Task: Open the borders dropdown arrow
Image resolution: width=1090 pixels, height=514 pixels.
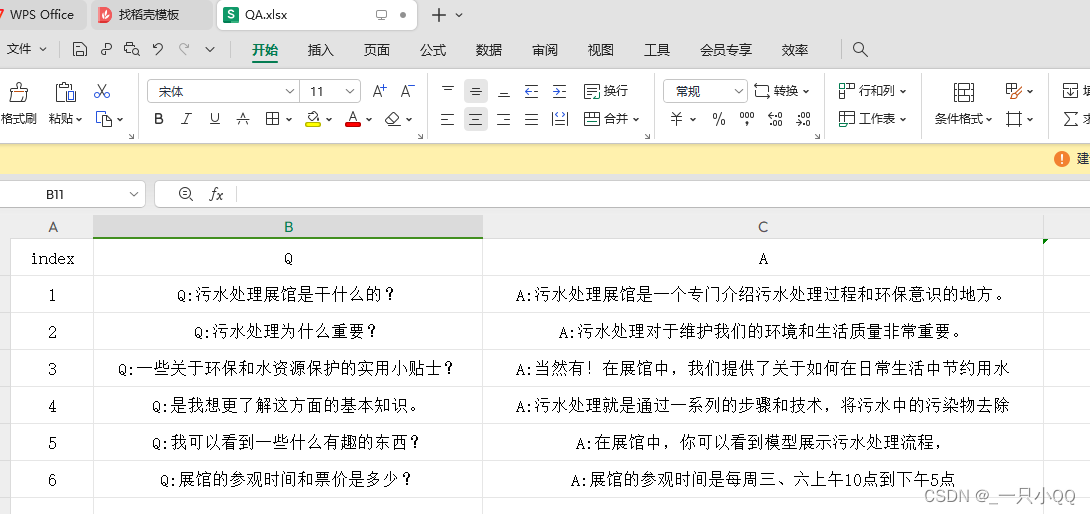Action: 288,120
